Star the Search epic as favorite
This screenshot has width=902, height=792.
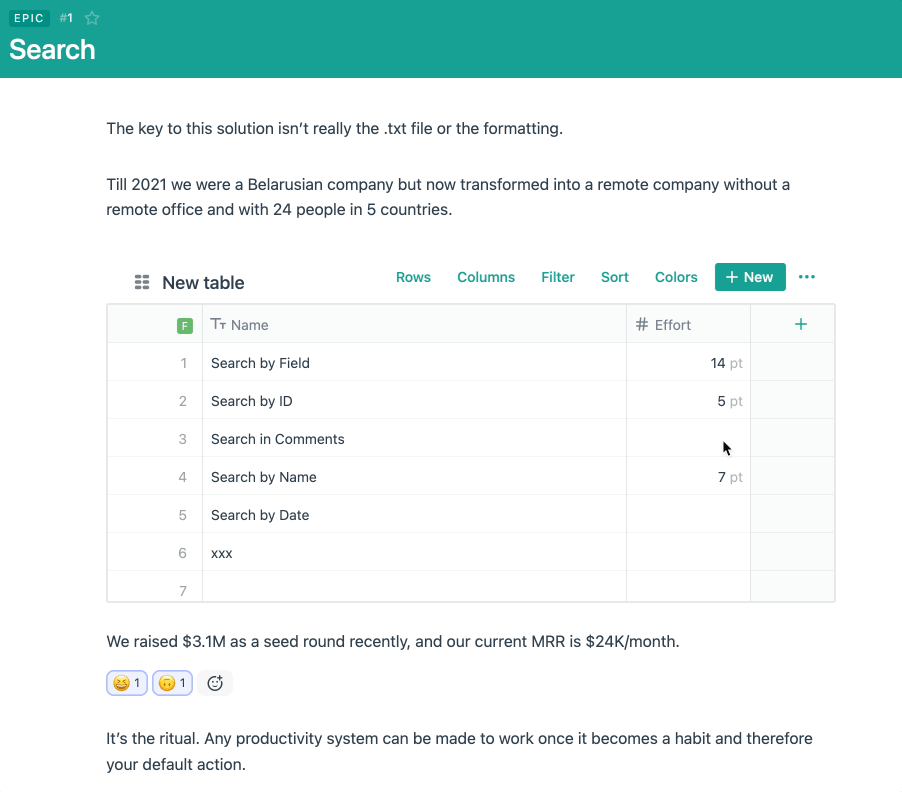[x=92, y=18]
